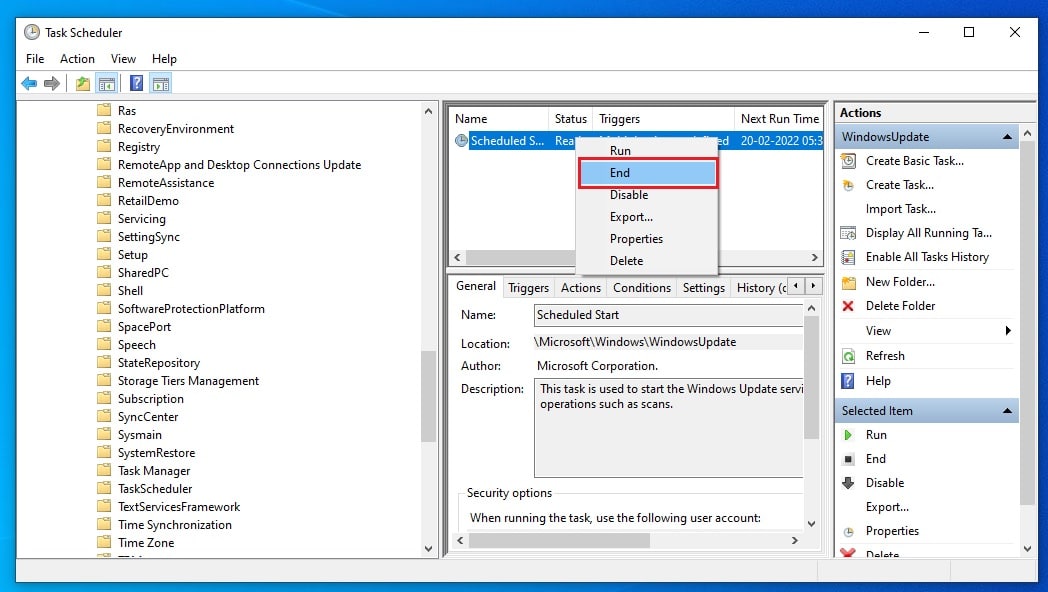Click Export... under Selected Item
The image size is (1048, 592).
887,507
